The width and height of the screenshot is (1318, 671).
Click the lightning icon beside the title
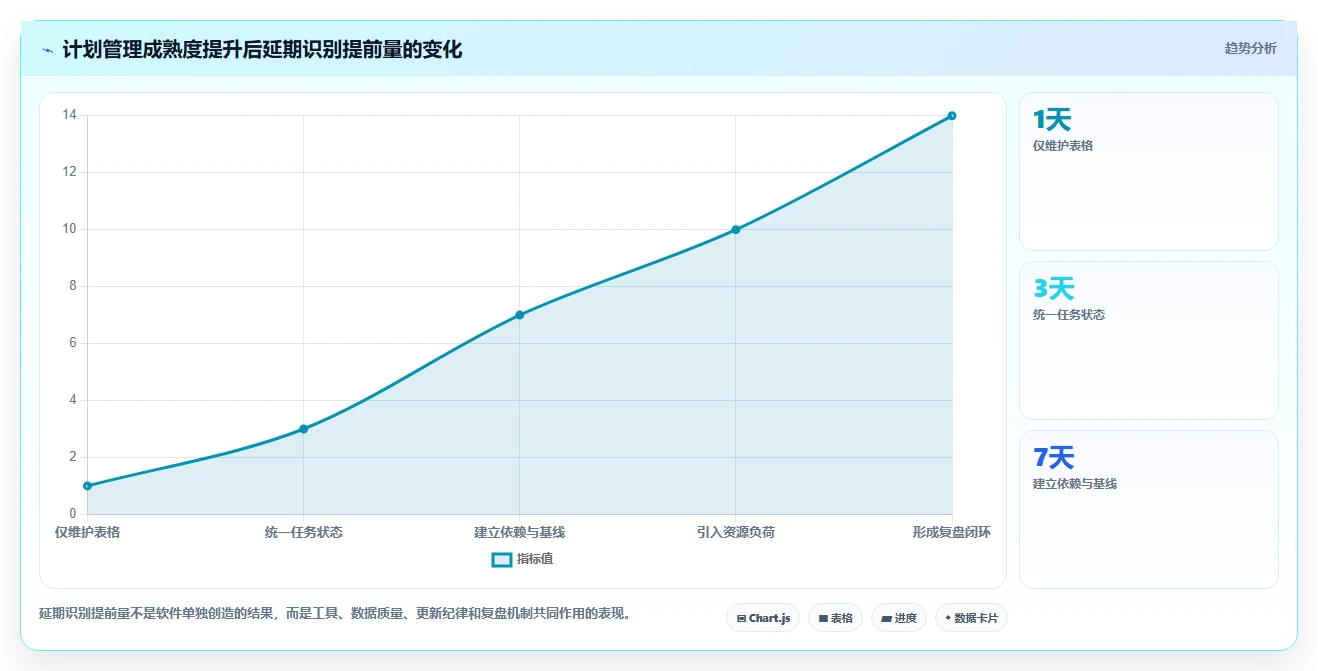coord(48,50)
